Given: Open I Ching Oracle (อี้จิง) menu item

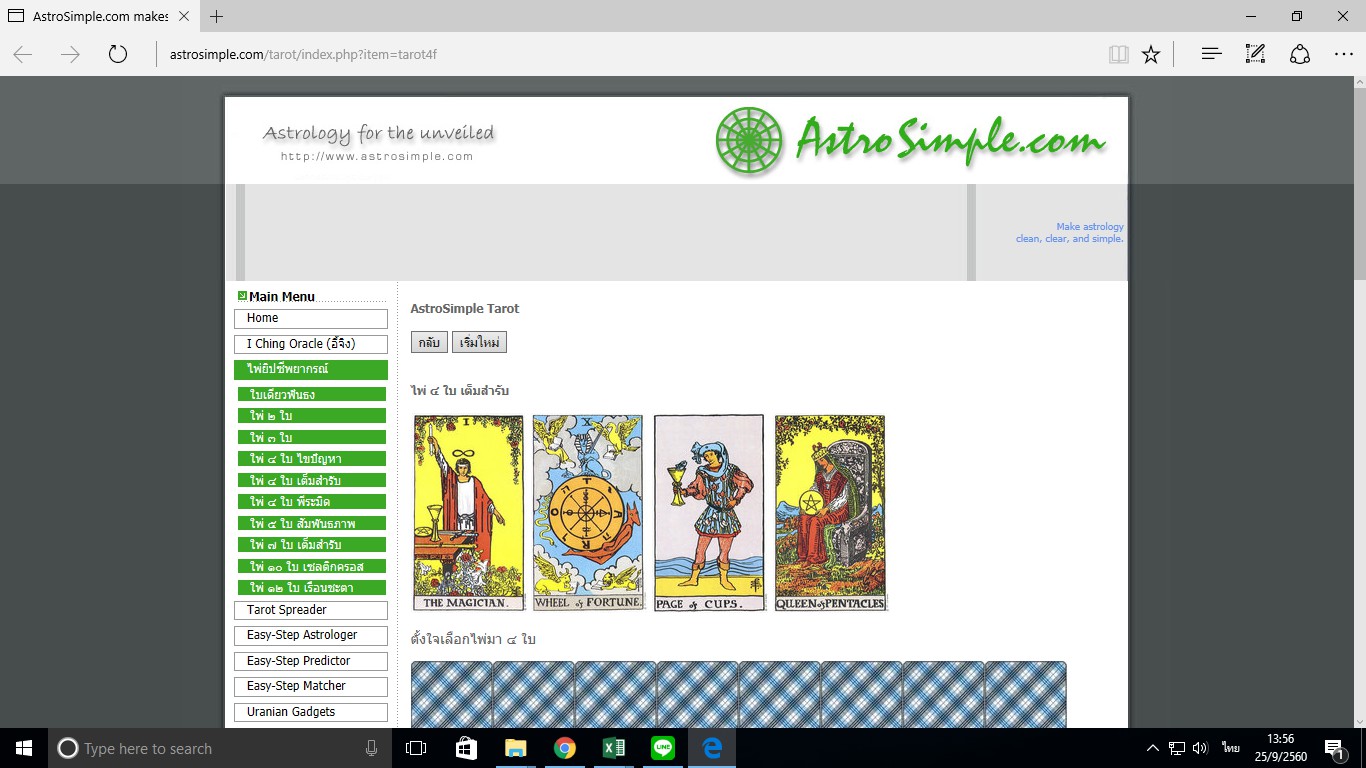Looking at the screenshot, I should coord(311,344).
